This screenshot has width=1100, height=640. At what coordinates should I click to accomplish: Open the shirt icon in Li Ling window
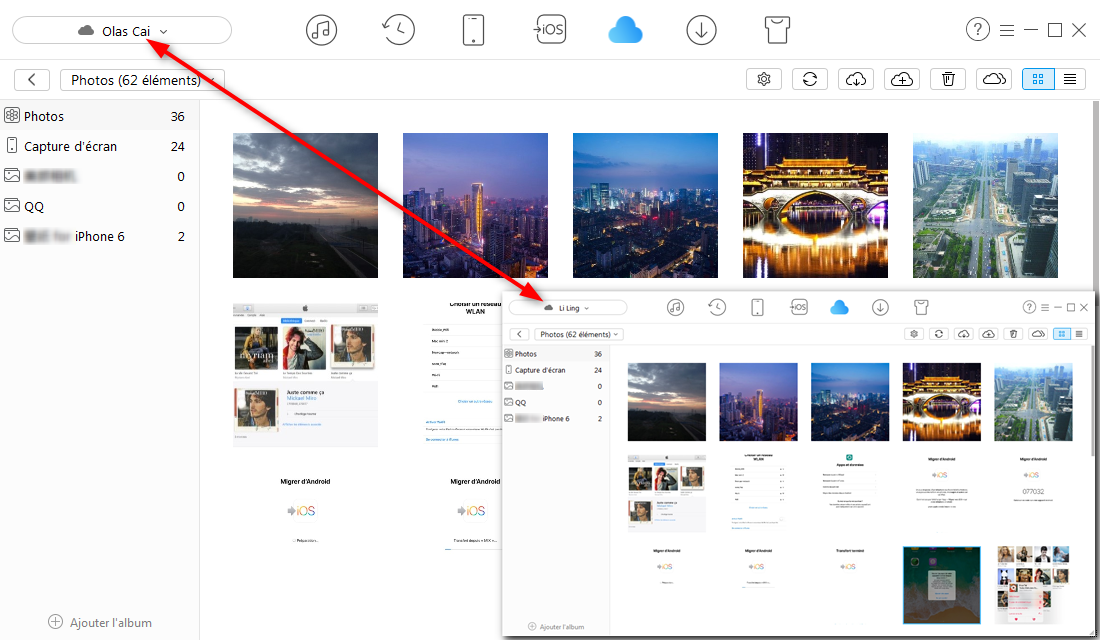click(921, 307)
